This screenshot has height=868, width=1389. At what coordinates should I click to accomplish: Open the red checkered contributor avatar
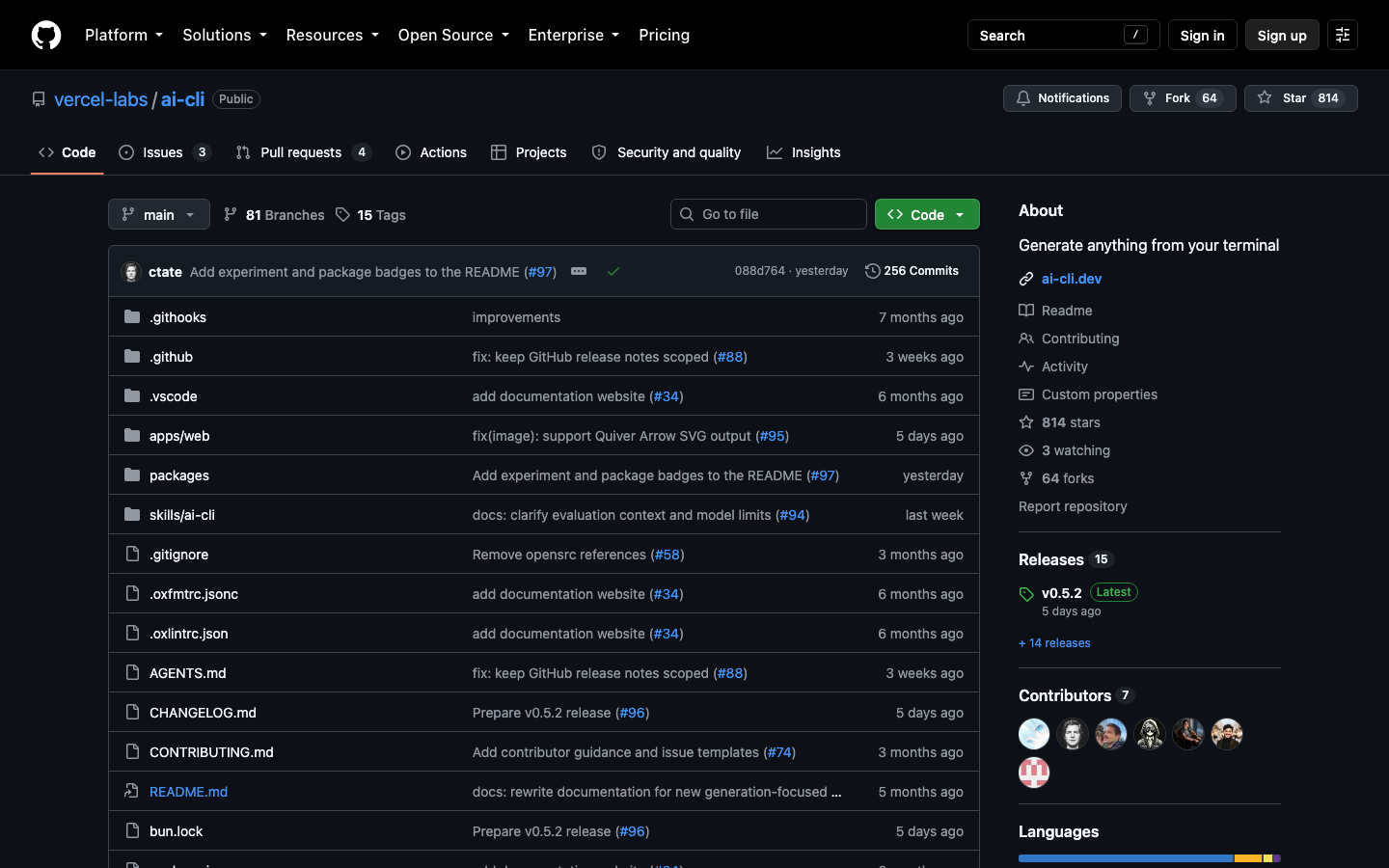1034,773
